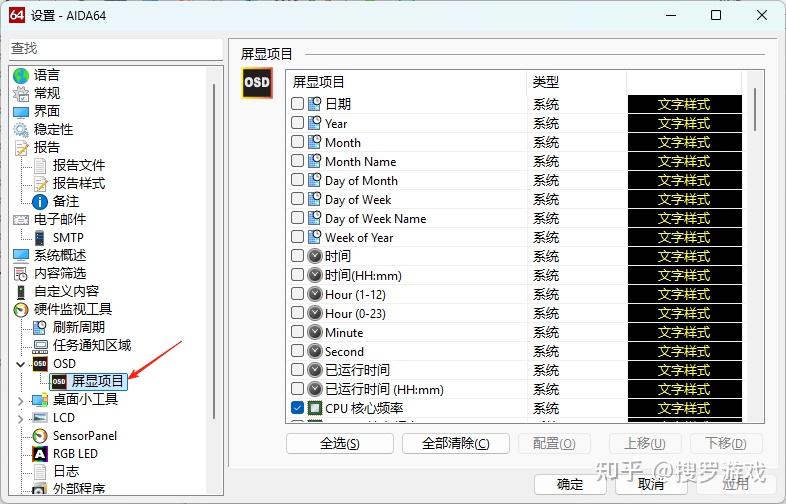Click the 确定 button
This screenshot has width=786, height=504.
pyautogui.click(x=569, y=484)
